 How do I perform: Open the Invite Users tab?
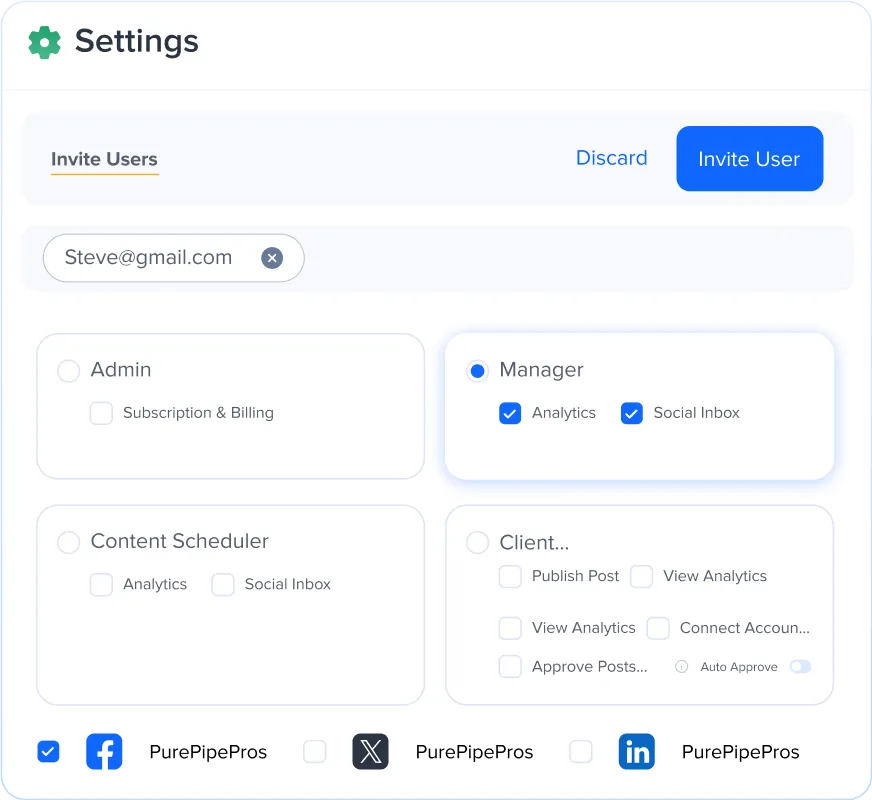[105, 160]
